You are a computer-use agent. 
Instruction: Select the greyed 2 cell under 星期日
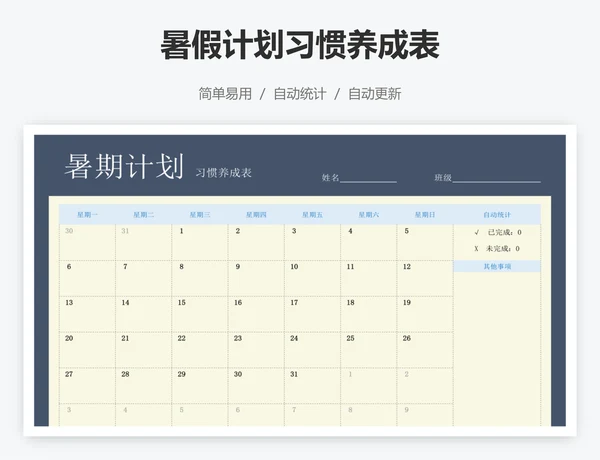coord(425,386)
